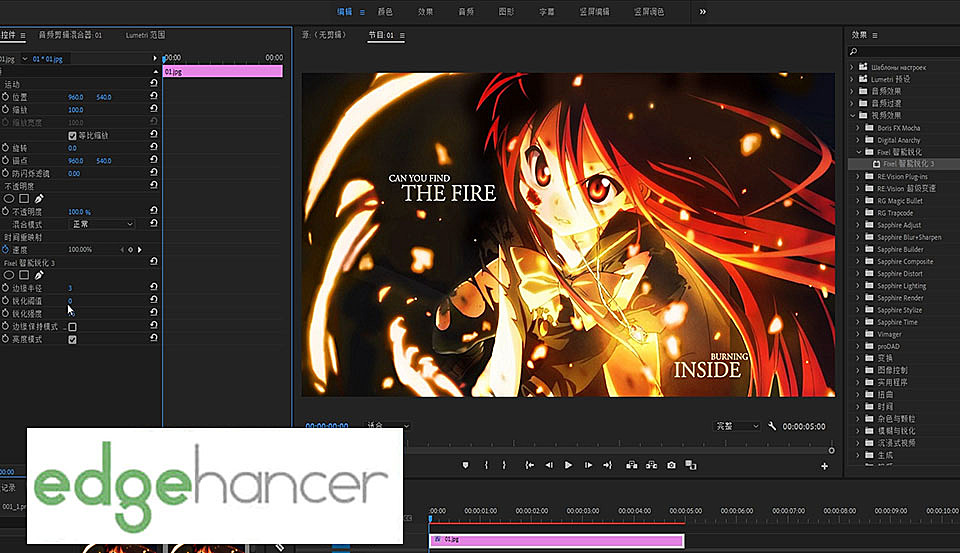
Task: Enable the 边缘保持模式 checkbox
Action: pos(72,326)
